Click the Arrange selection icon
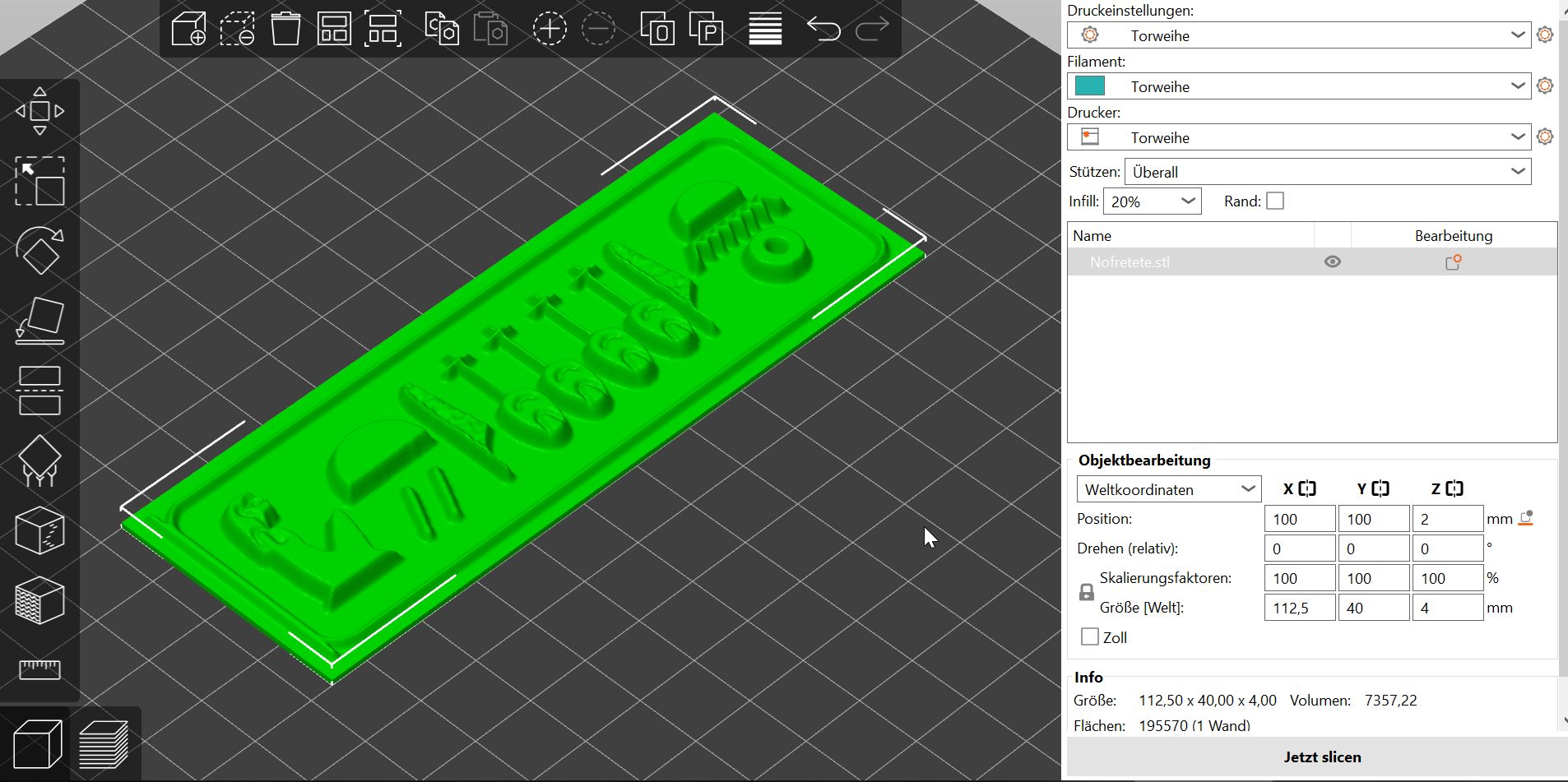 383,29
